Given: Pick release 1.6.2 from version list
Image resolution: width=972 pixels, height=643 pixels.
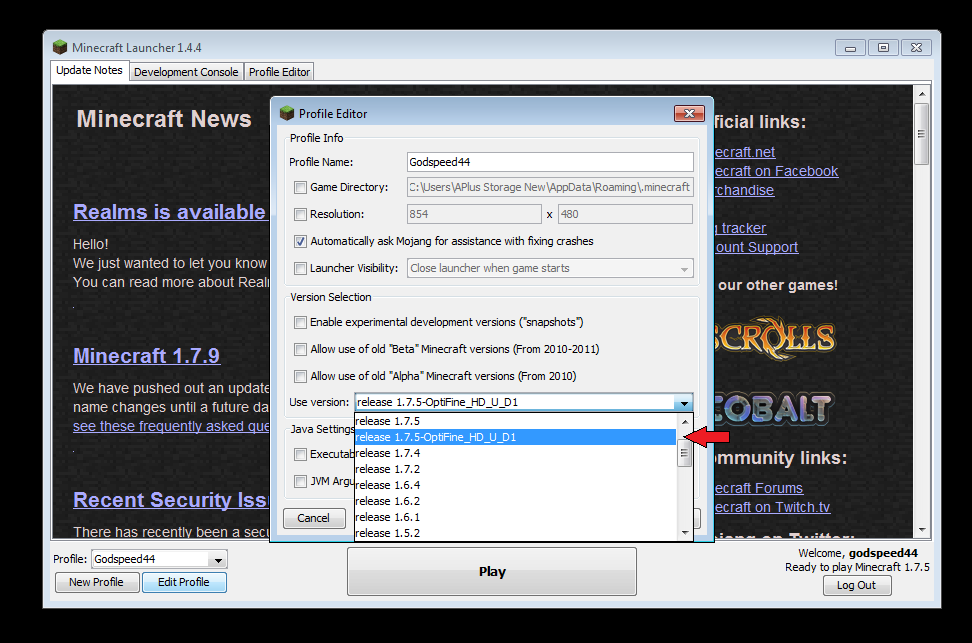Looking at the screenshot, I should click(515, 501).
